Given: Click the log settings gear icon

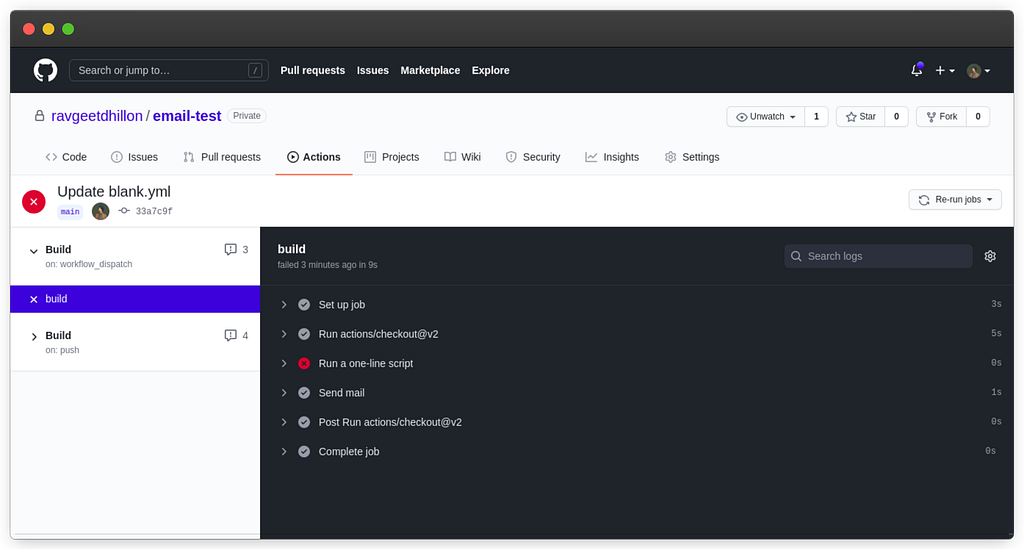Looking at the screenshot, I should [x=990, y=256].
